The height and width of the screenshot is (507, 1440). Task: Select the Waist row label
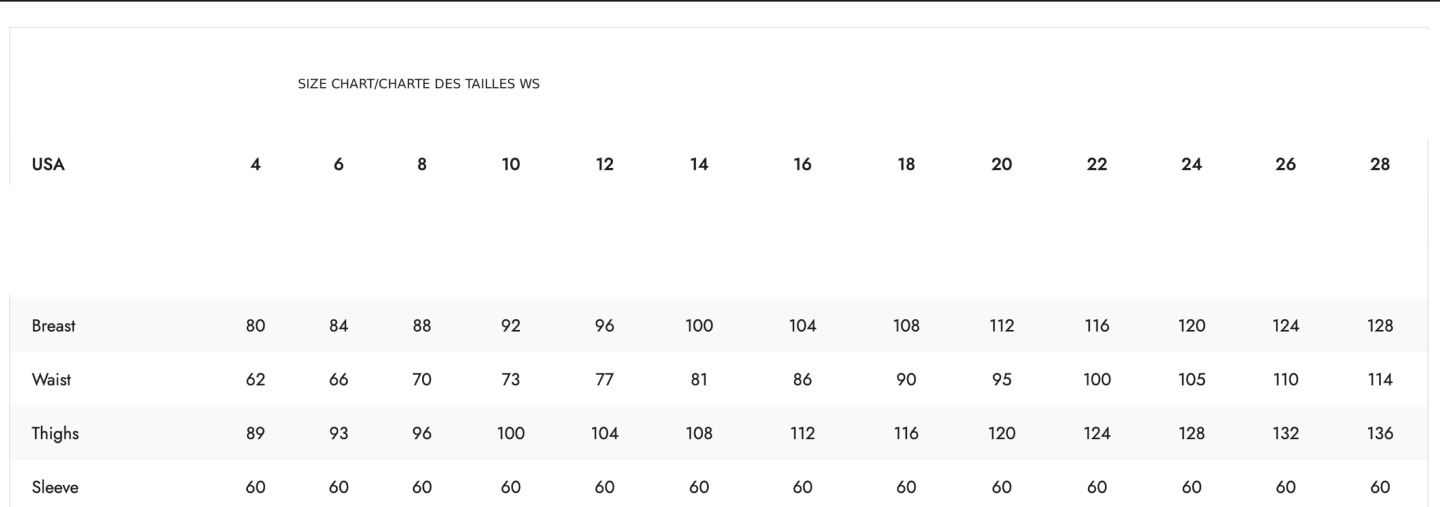click(52, 380)
